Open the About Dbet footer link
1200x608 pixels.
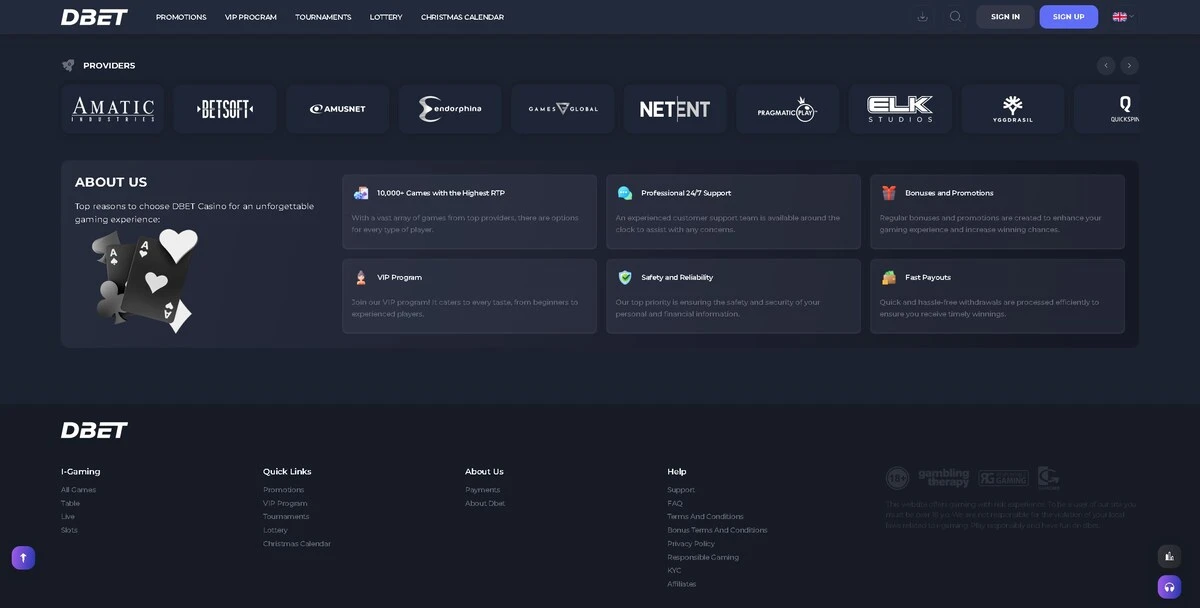pyautogui.click(x=485, y=503)
